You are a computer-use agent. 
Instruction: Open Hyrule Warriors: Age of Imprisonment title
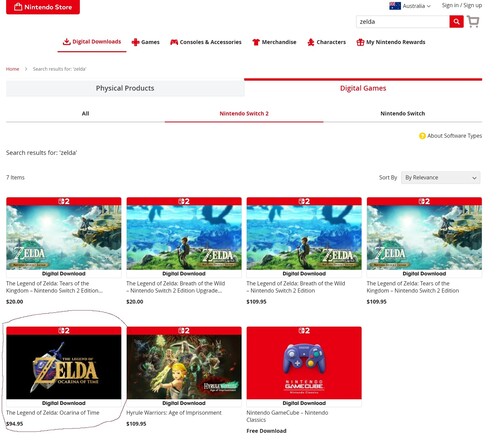174,413
